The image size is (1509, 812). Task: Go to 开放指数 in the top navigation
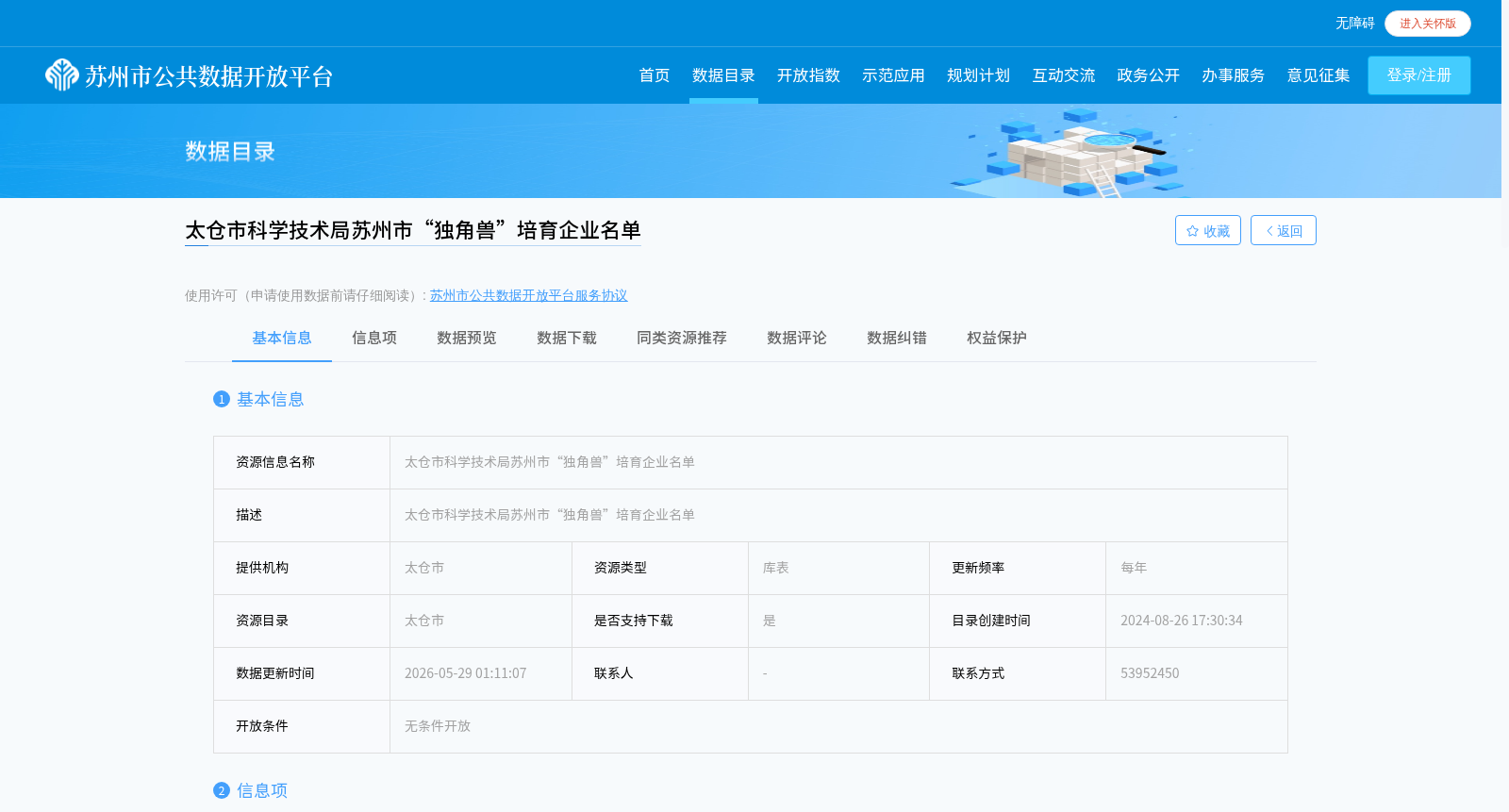pos(808,75)
